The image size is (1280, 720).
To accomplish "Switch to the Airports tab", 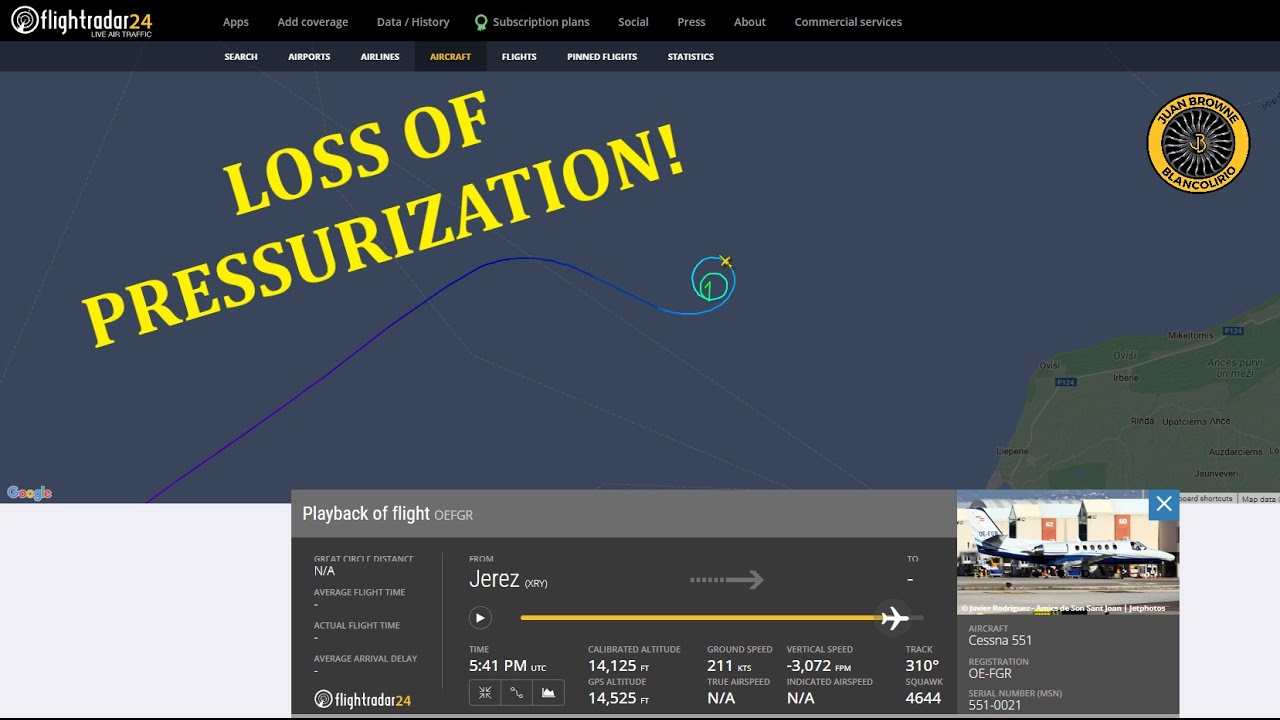I will [x=309, y=57].
